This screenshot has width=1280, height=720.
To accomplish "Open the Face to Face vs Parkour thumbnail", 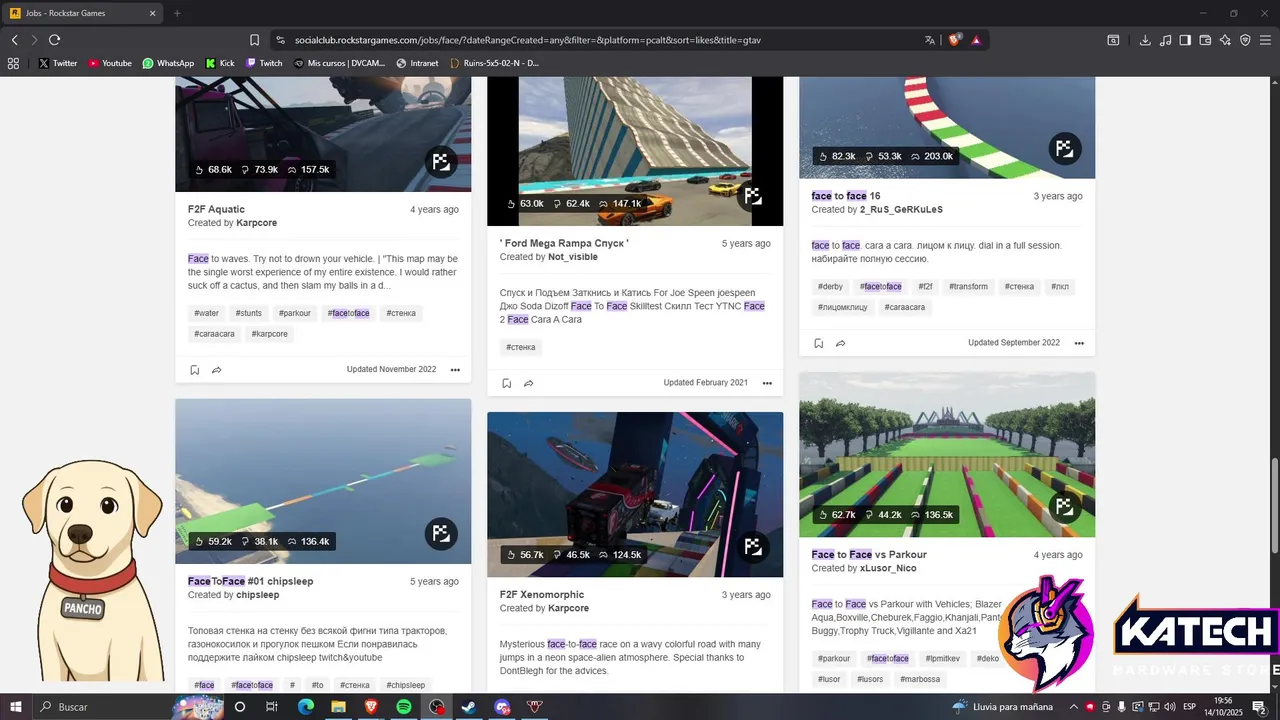I will 947,454.
